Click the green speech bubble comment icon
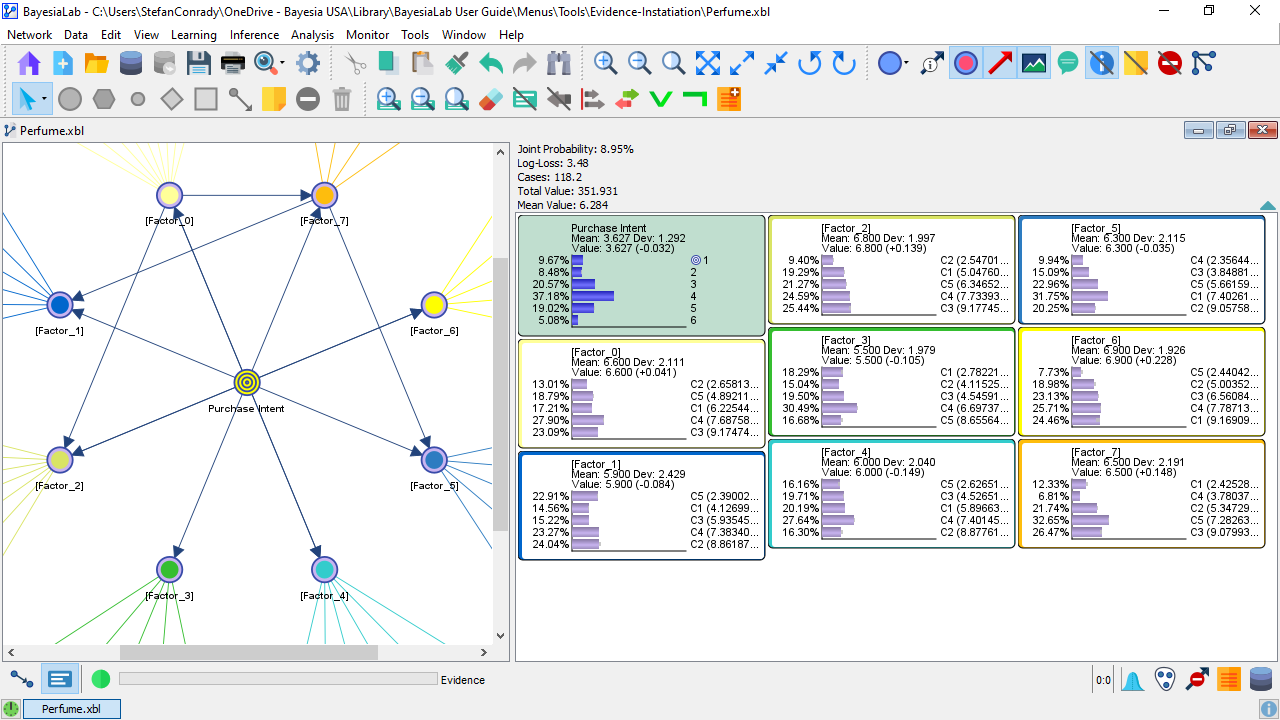Screen dimensions: 1280x720 coord(1068,64)
